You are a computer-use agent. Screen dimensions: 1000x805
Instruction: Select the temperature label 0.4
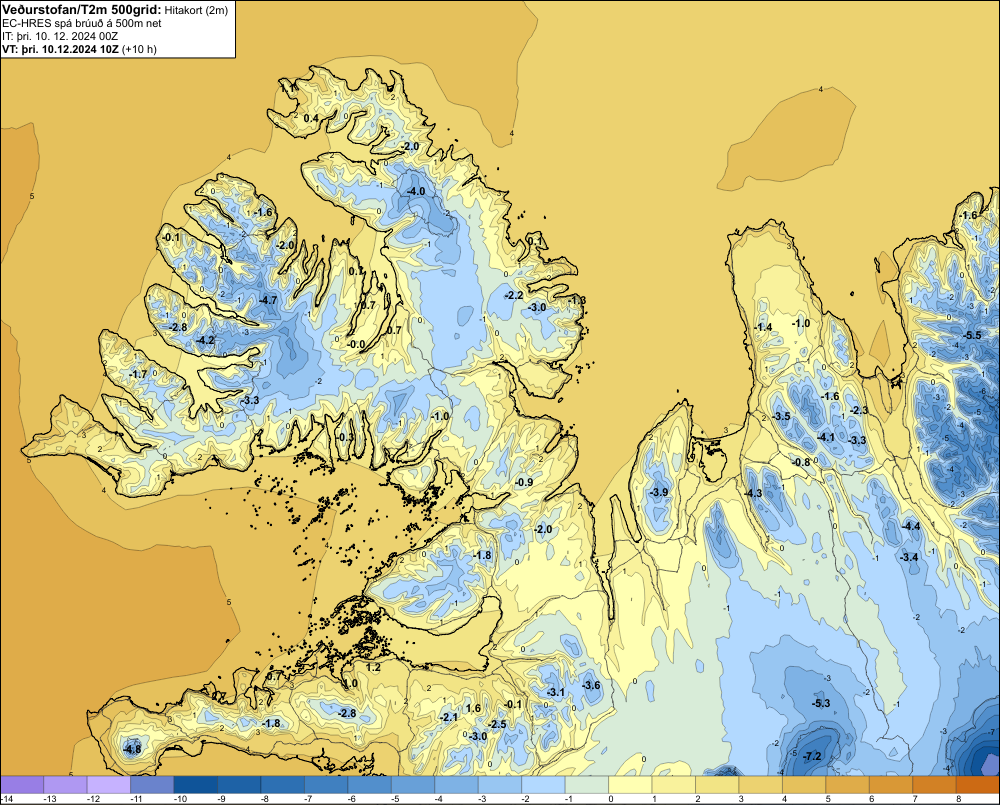coord(311,118)
